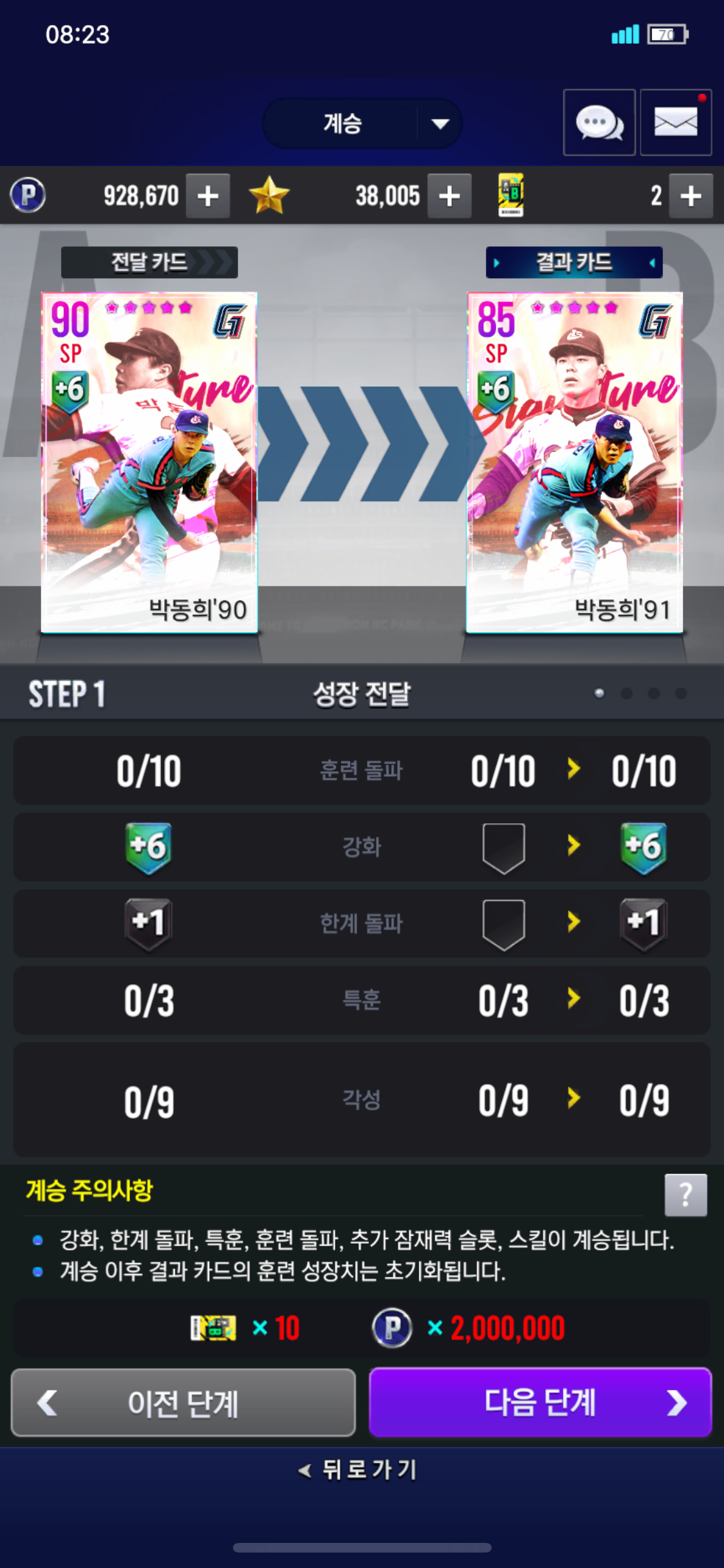
Task: Tap the second step indicator dot
Action: pos(626,693)
